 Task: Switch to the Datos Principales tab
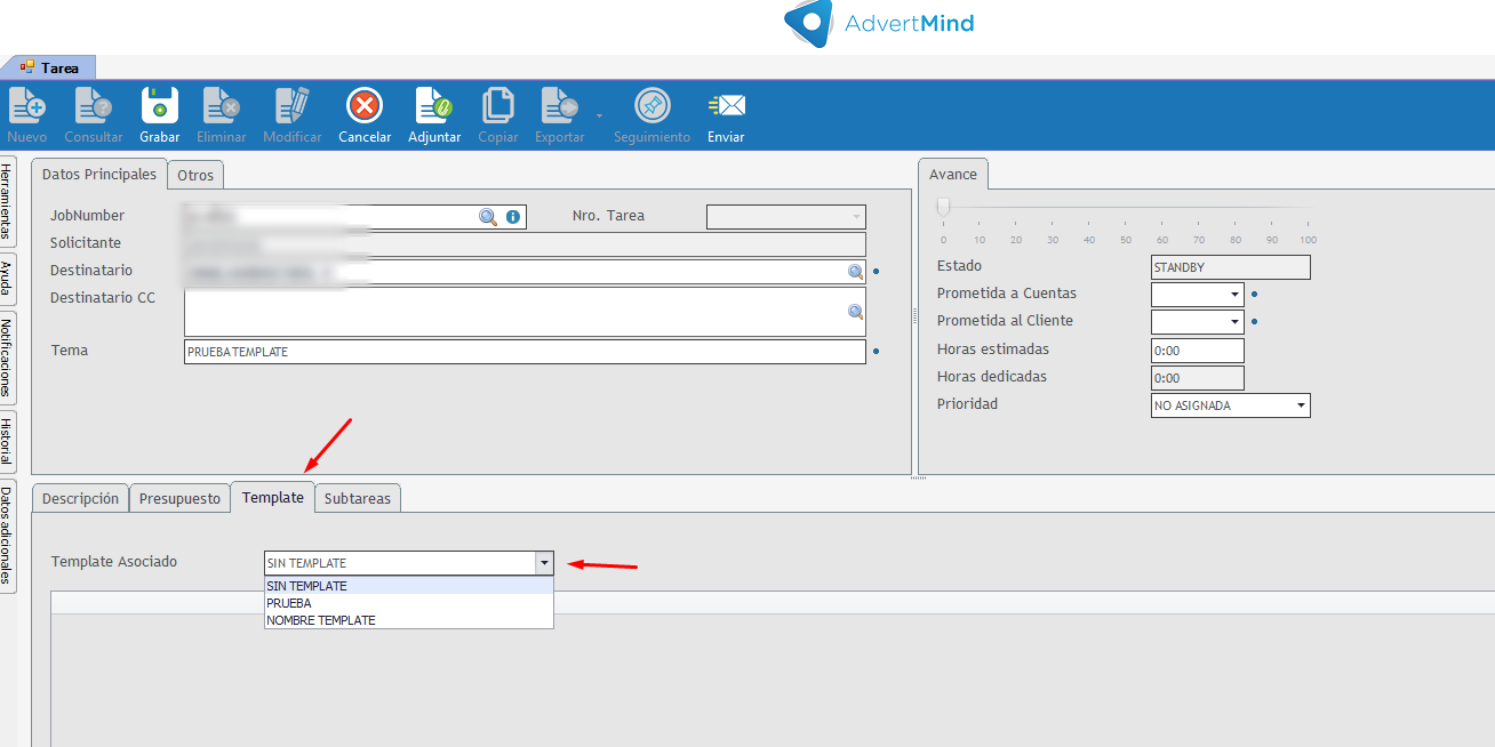tap(99, 174)
